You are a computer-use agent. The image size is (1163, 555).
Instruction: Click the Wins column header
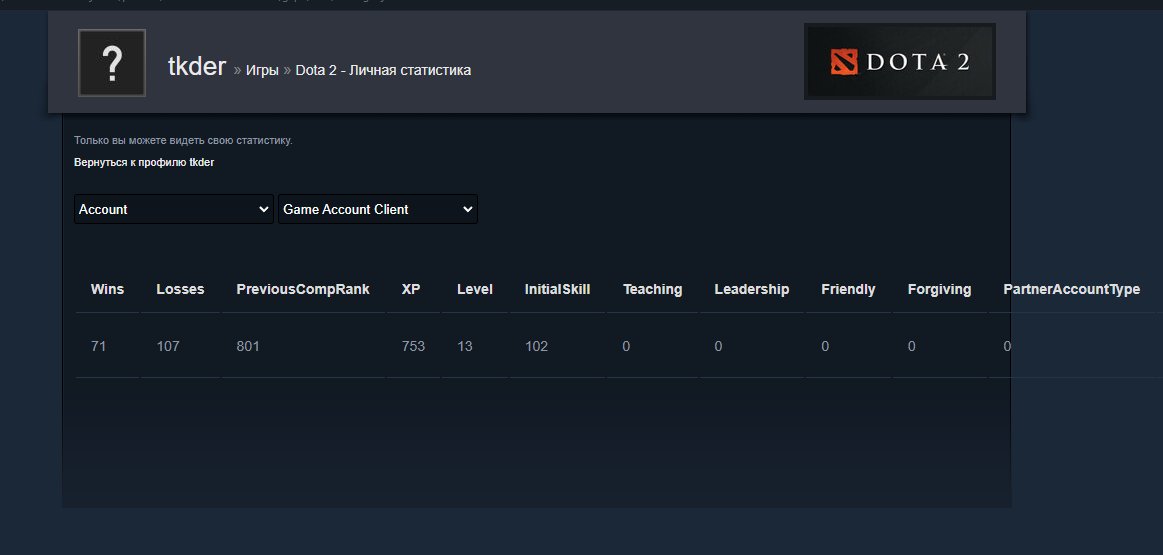(x=107, y=289)
